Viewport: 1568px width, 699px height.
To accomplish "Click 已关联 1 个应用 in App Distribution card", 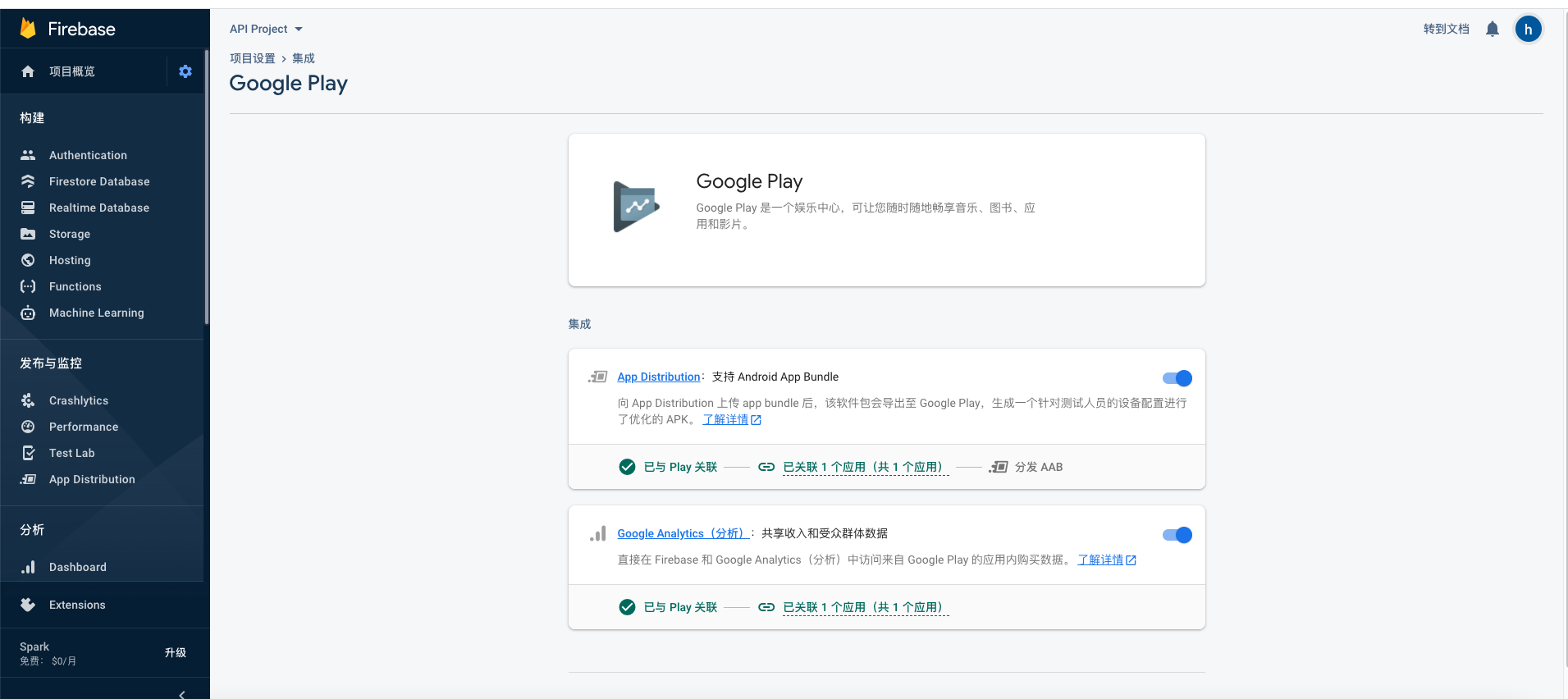I will 866,467.
